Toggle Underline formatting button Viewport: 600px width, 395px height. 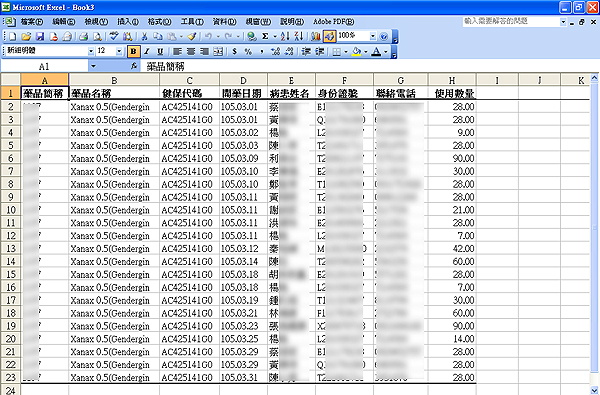pyautogui.click(x=160, y=51)
